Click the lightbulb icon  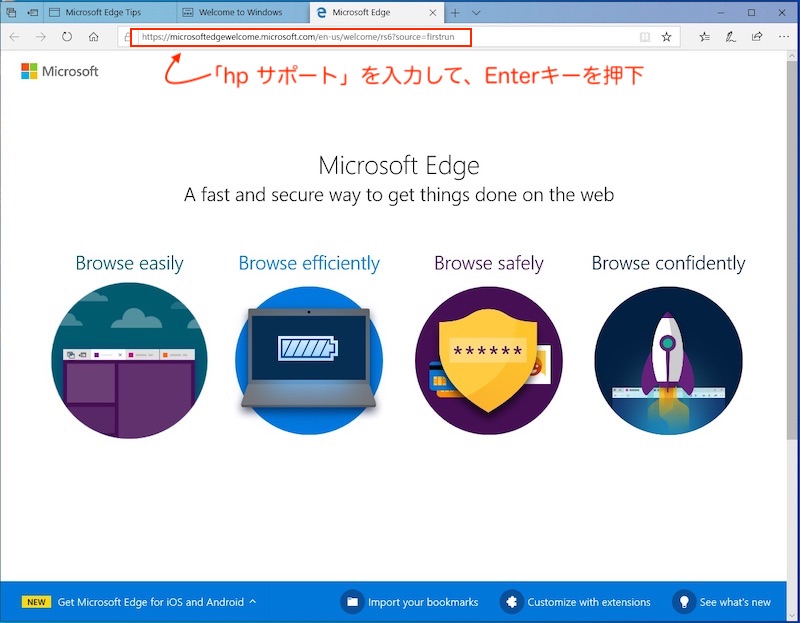point(684,602)
